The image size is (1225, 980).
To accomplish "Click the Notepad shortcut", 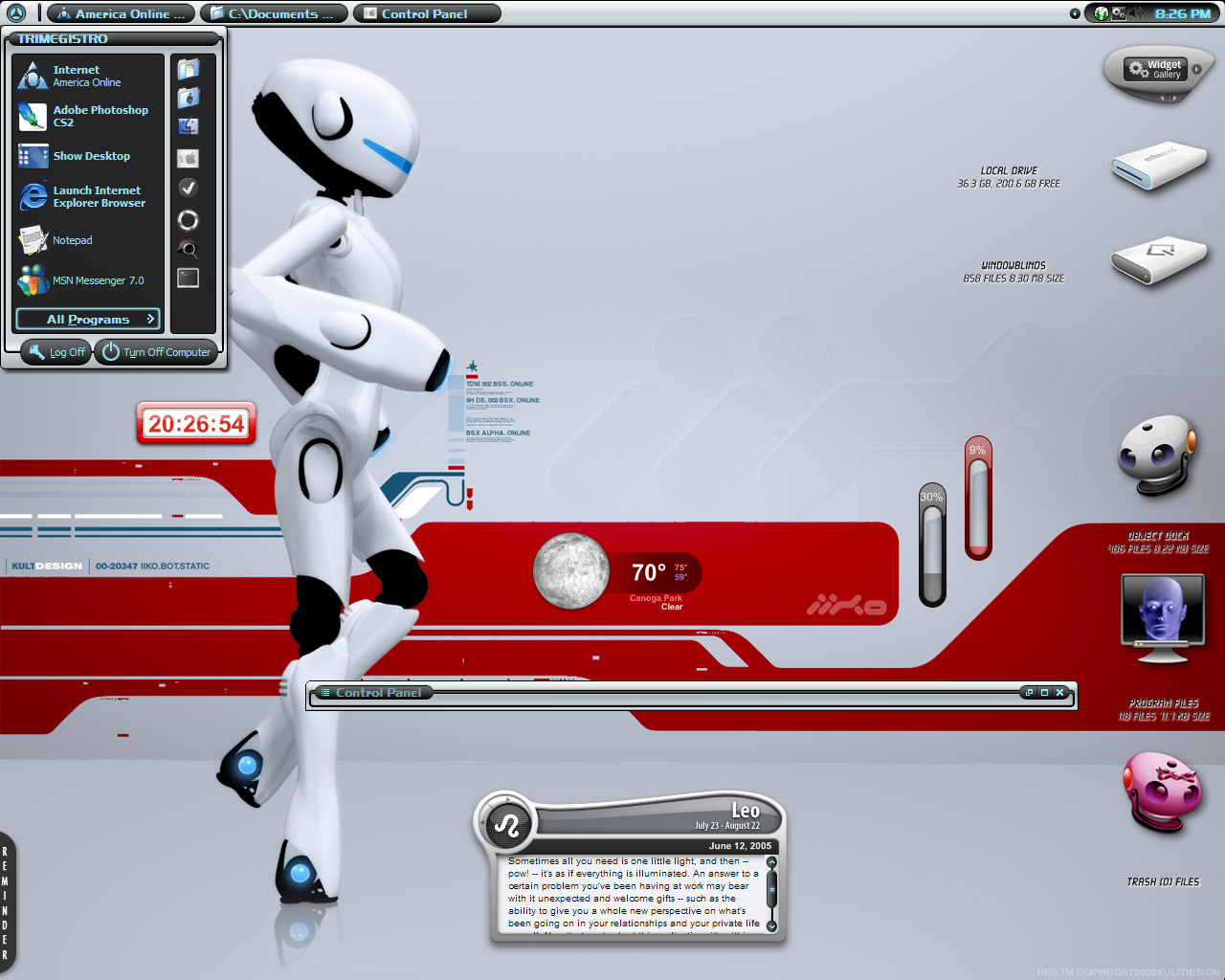I will (x=86, y=240).
